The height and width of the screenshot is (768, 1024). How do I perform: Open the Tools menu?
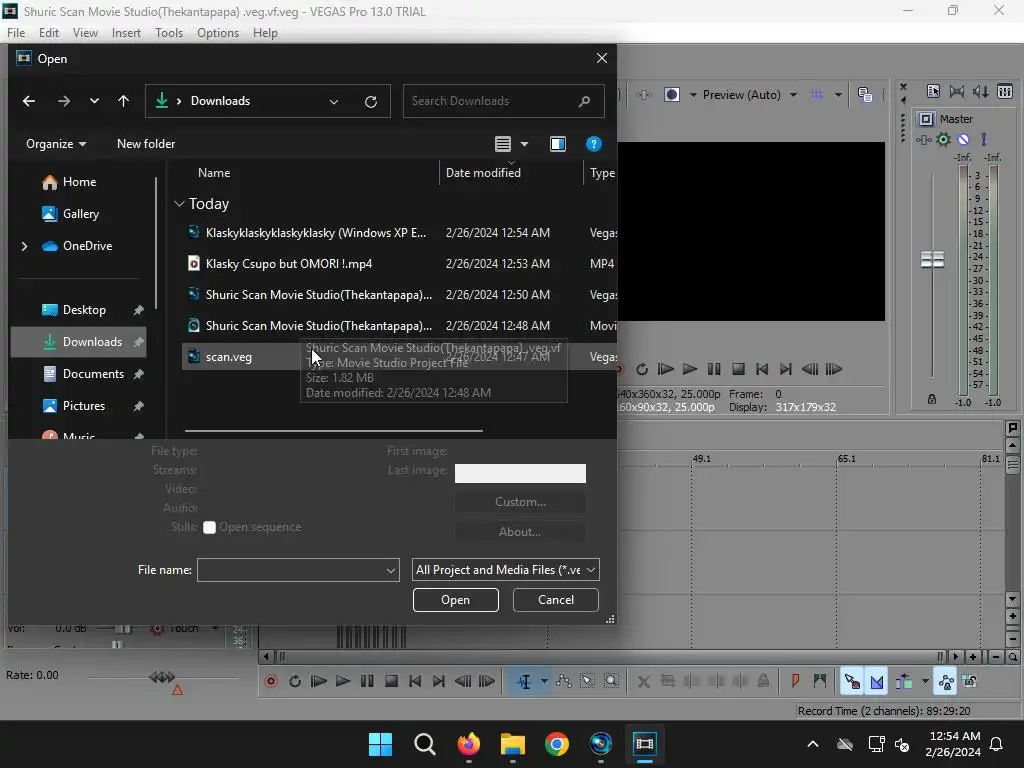[168, 33]
